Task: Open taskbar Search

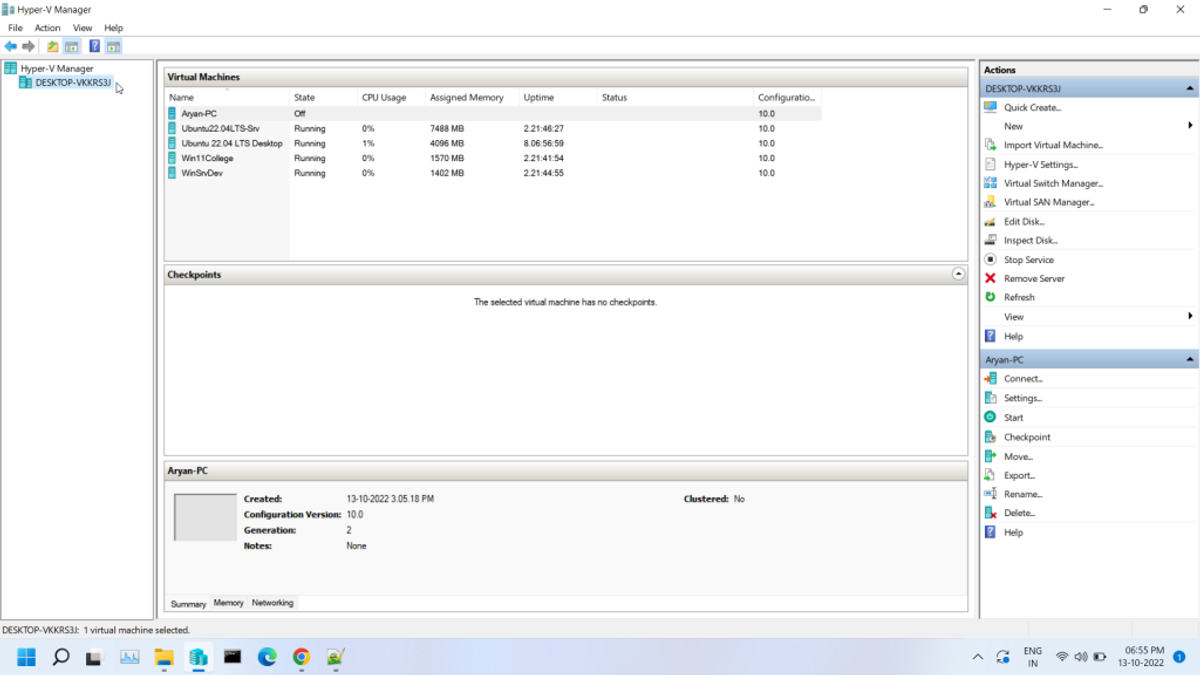Action: click(x=61, y=657)
